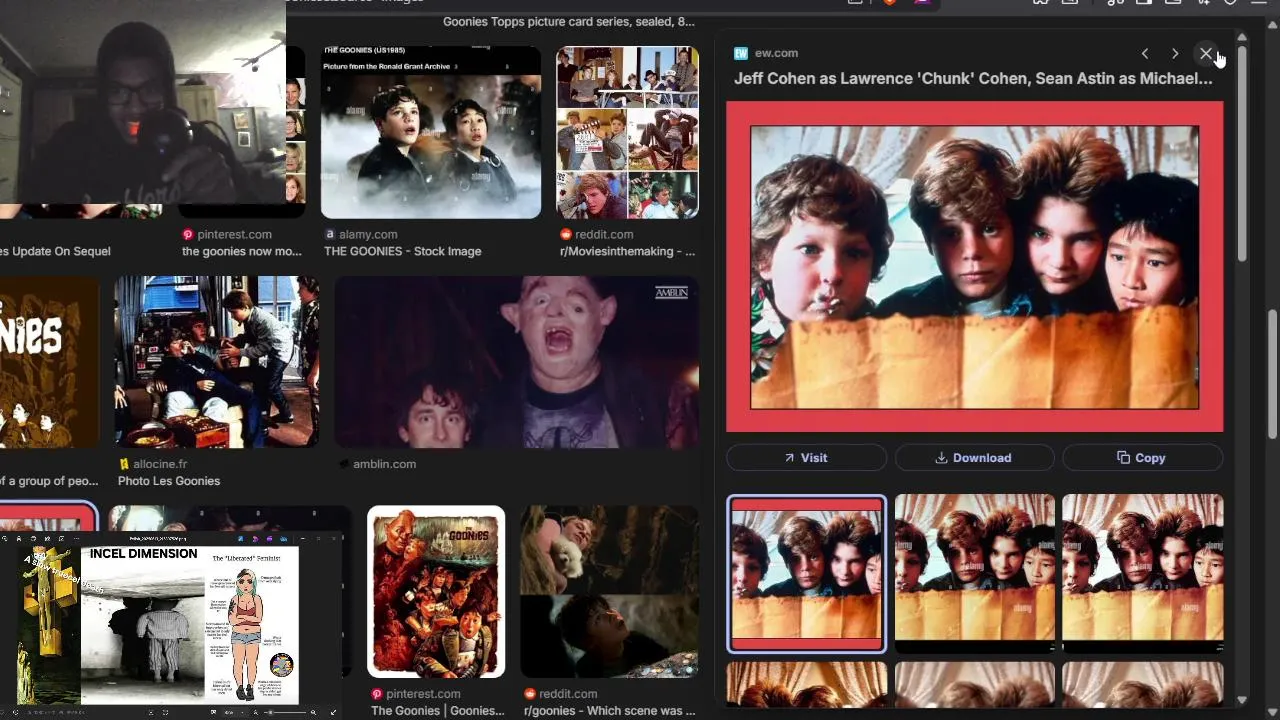Click reddit favicon above 'r/goonies - Which scene'
The image size is (1280, 720).
(530, 694)
